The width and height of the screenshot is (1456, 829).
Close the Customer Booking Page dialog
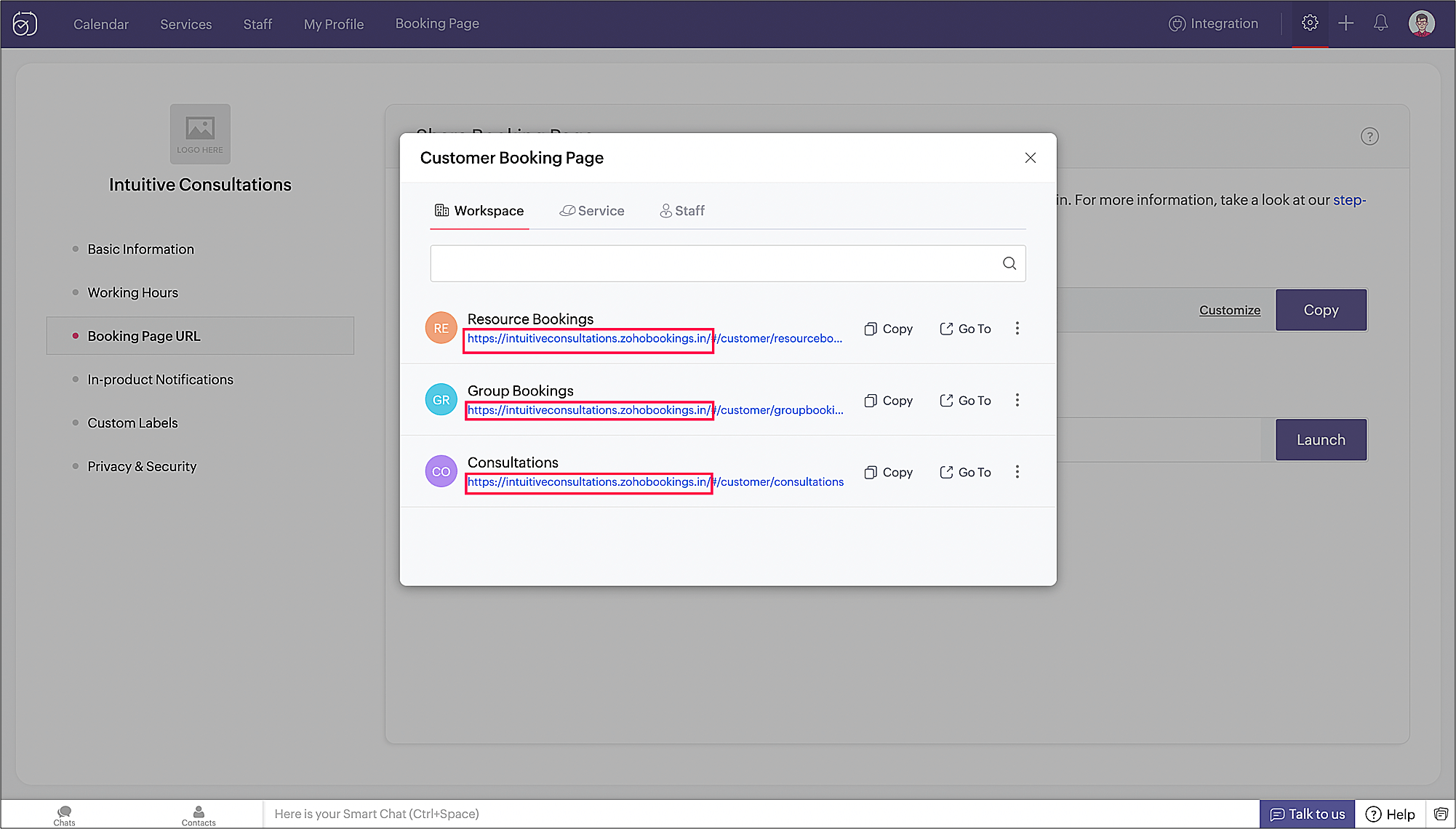(1030, 158)
